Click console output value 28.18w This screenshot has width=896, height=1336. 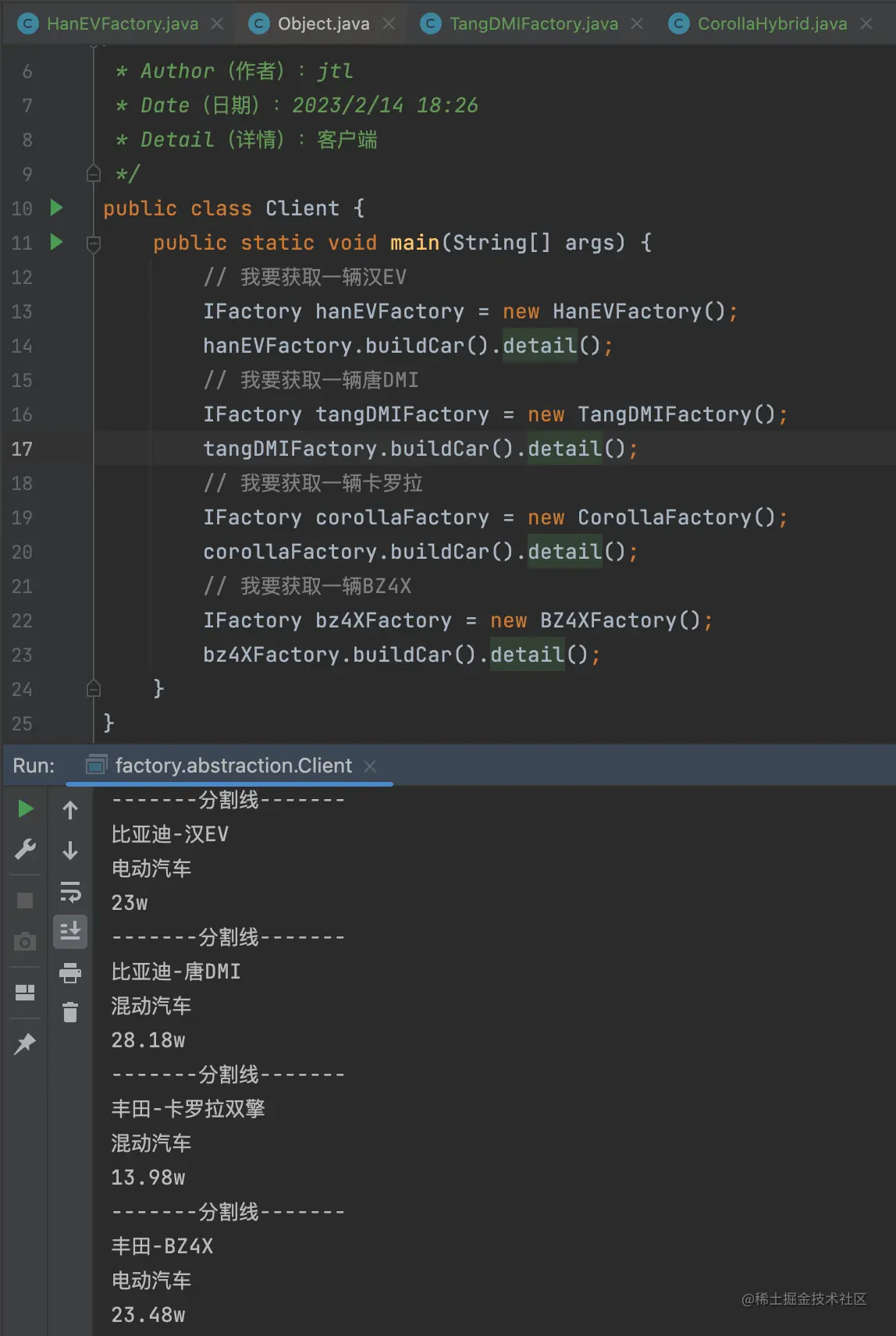click(x=148, y=1040)
